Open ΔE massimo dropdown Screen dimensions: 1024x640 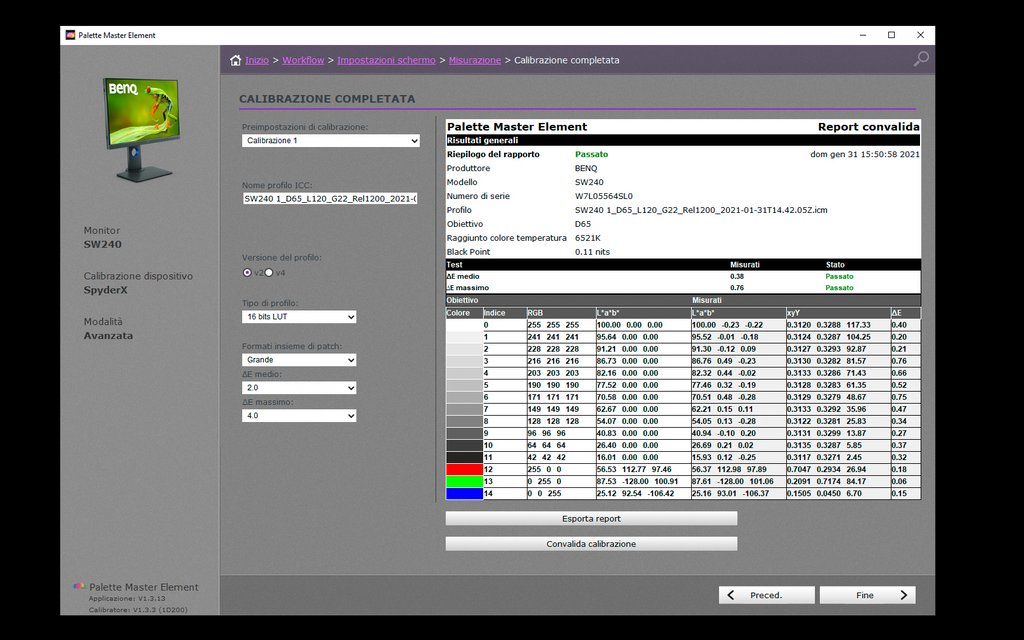tap(299, 415)
